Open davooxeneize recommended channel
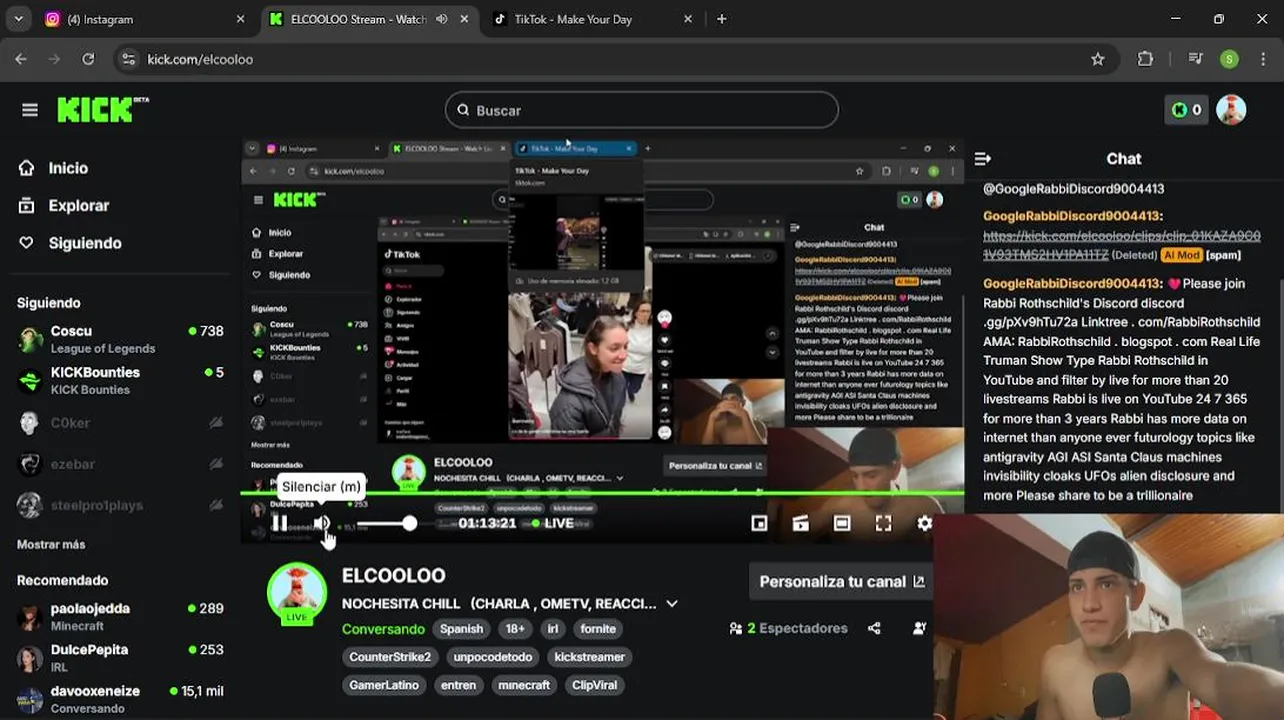This screenshot has height=720, width=1284. point(120,698)
